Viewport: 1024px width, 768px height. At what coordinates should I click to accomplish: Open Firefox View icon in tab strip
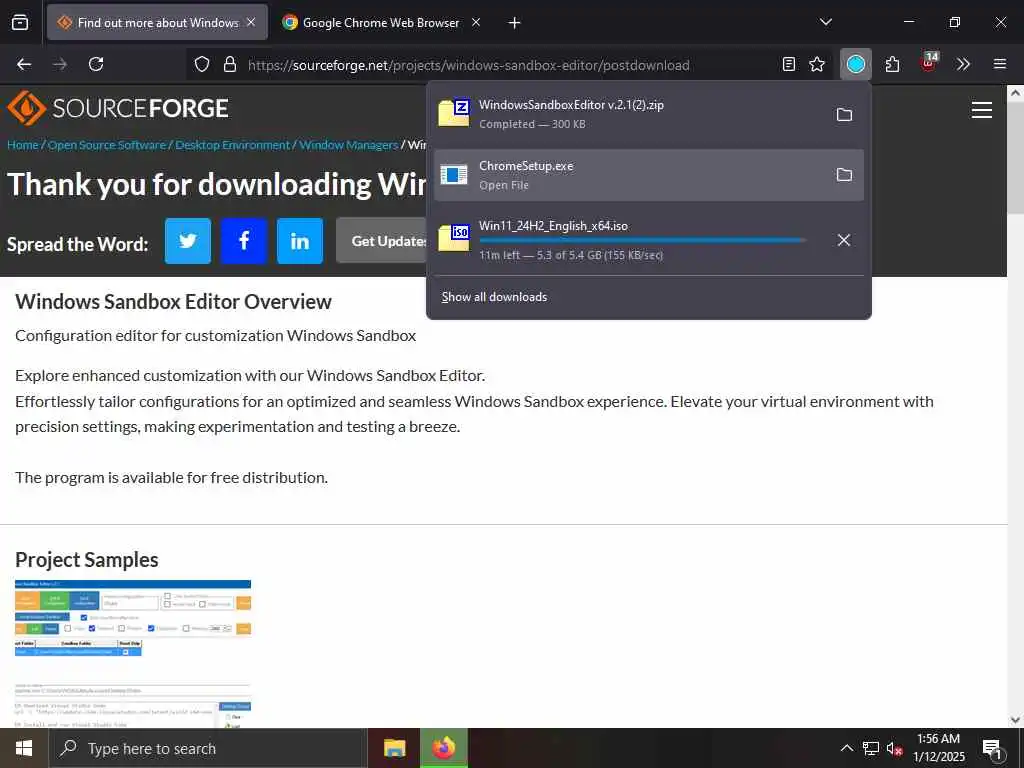click(x=20, y=22)
